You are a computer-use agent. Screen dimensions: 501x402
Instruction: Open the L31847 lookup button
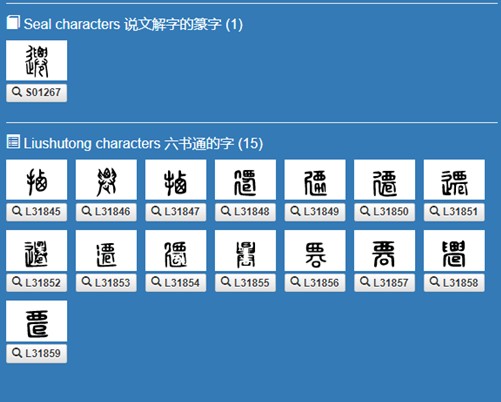click(176, 212)
